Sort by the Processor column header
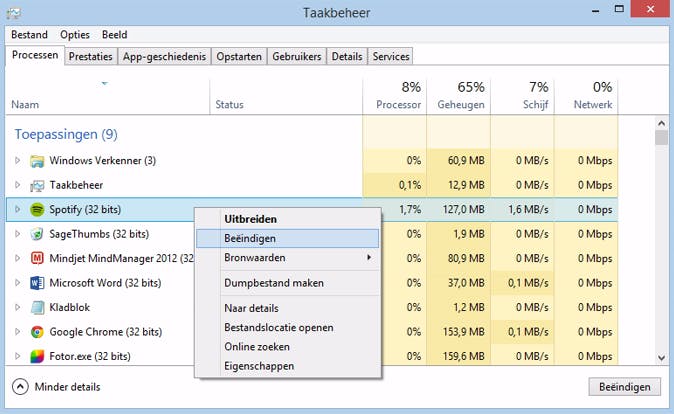This screenshot has width=674, height=414. [395, 97]
